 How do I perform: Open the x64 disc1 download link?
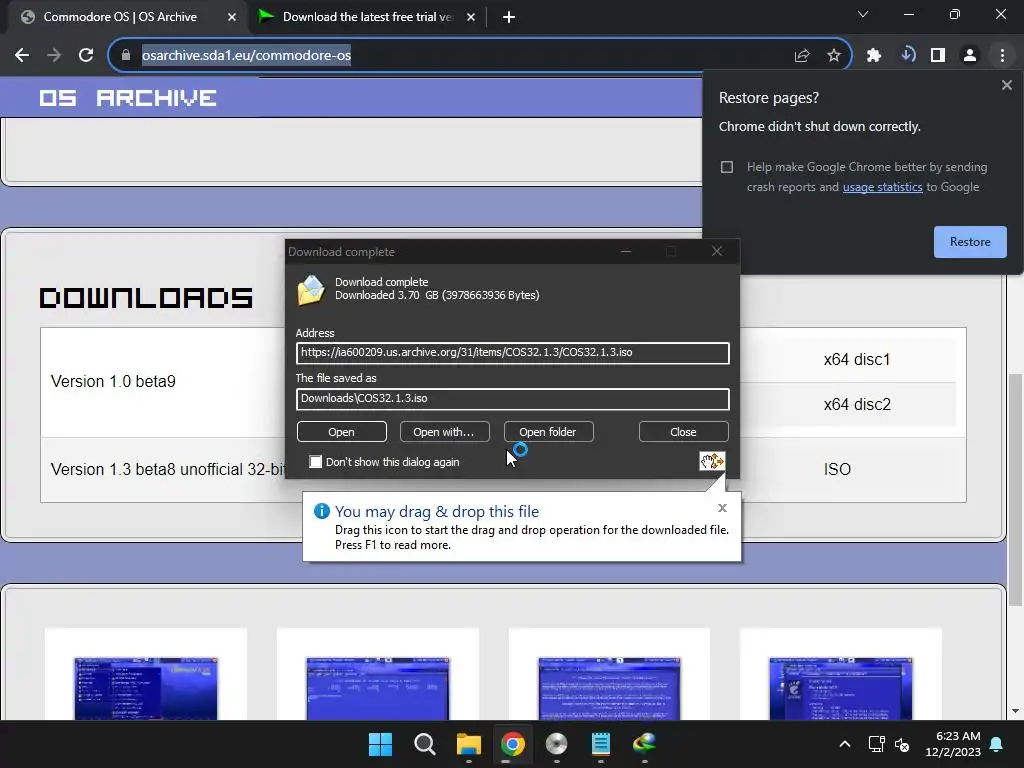856,360
